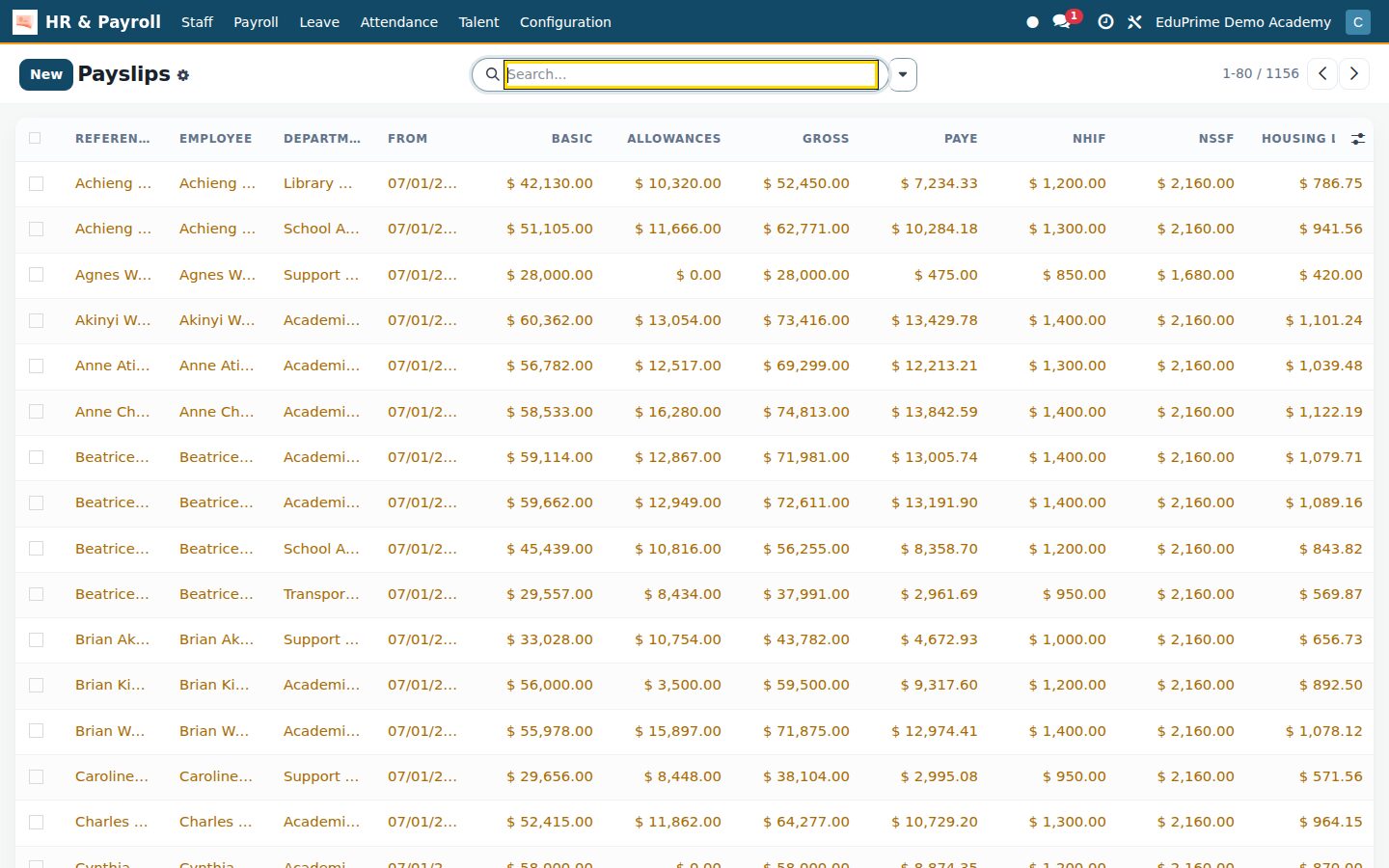Viewport: 1389px width, 868px height.
Task: Focus the Search... input field
Action: (691, 74)
